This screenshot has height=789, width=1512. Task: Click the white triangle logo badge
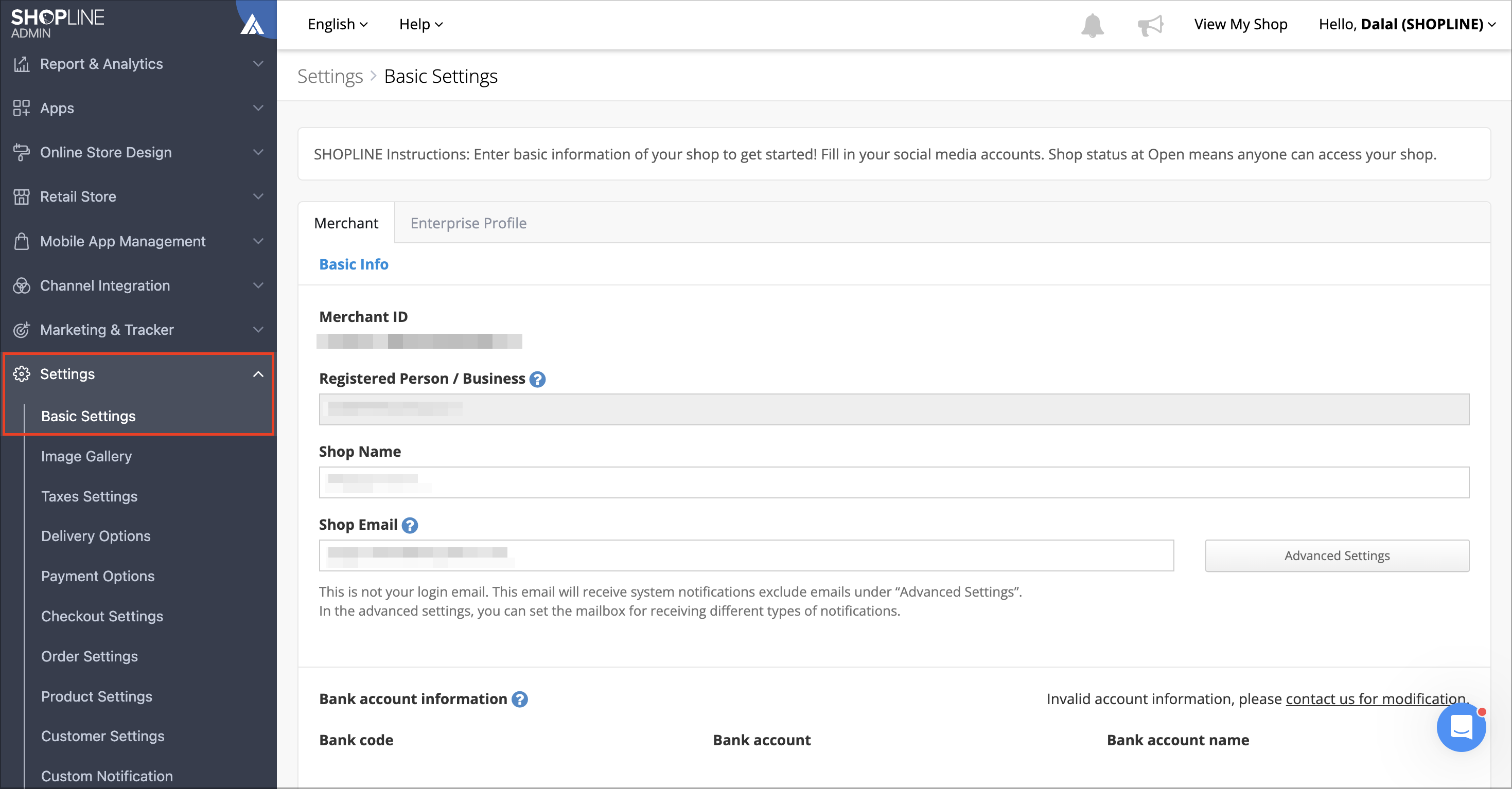click(x=252, y=25)
